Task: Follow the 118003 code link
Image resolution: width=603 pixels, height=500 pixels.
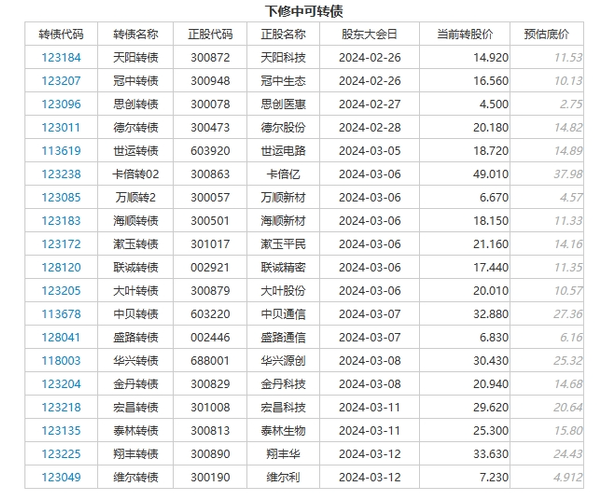Action: coord(61,361)
